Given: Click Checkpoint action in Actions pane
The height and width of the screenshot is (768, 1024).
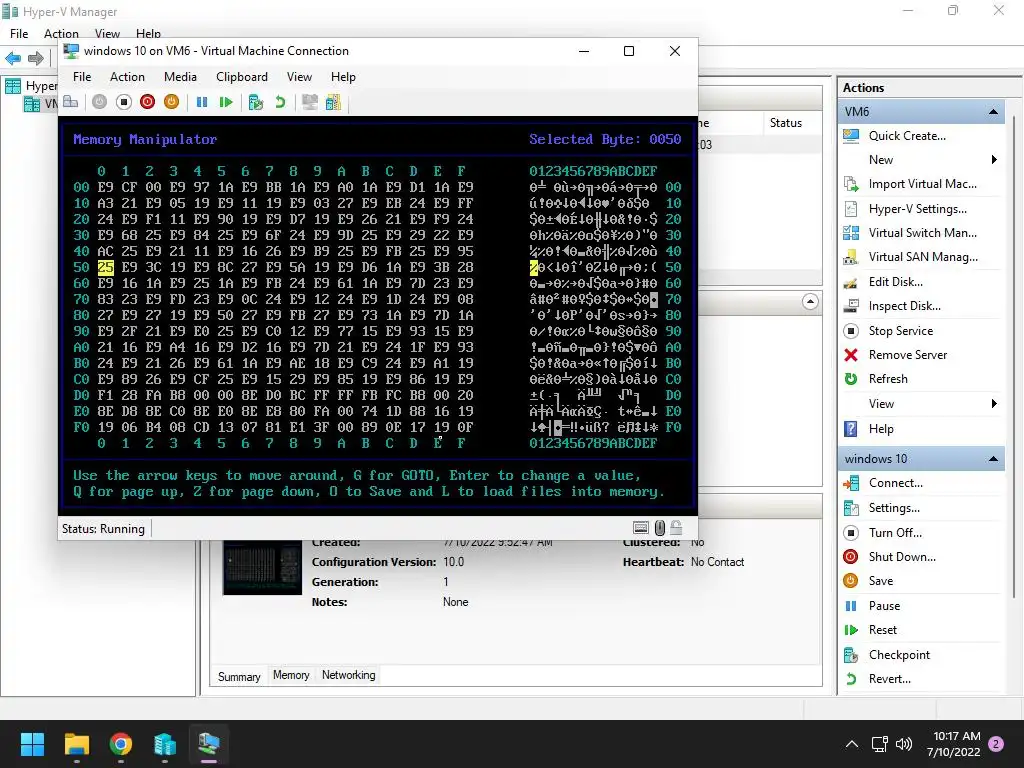Looking at the screenshot, I should click(x=899, y=654).
